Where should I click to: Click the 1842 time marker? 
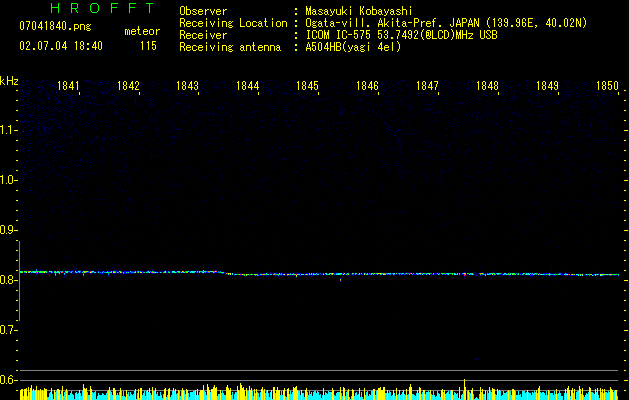(128, 86)
